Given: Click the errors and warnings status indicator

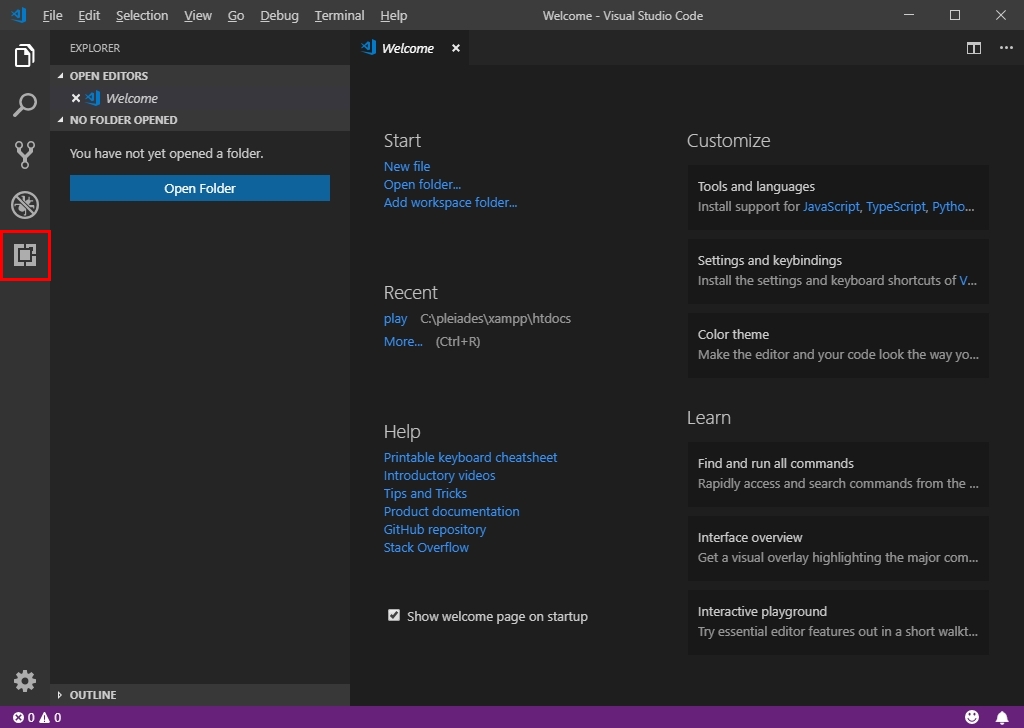Looking at the screenshot, I should (37, 717).
